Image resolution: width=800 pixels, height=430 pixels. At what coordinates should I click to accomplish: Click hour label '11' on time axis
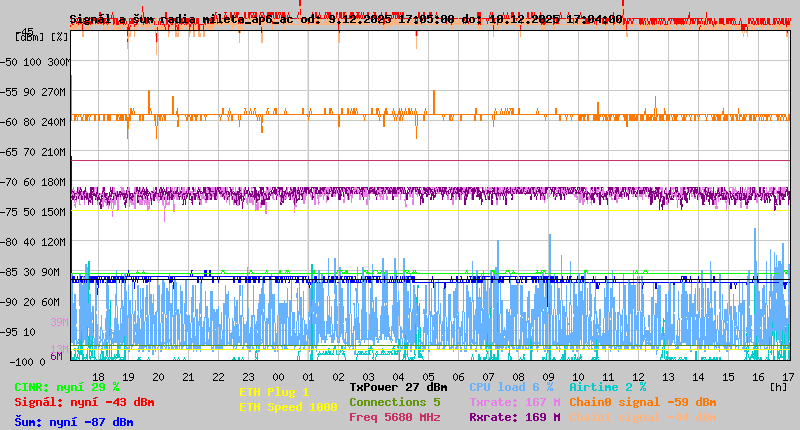[609, 377]
